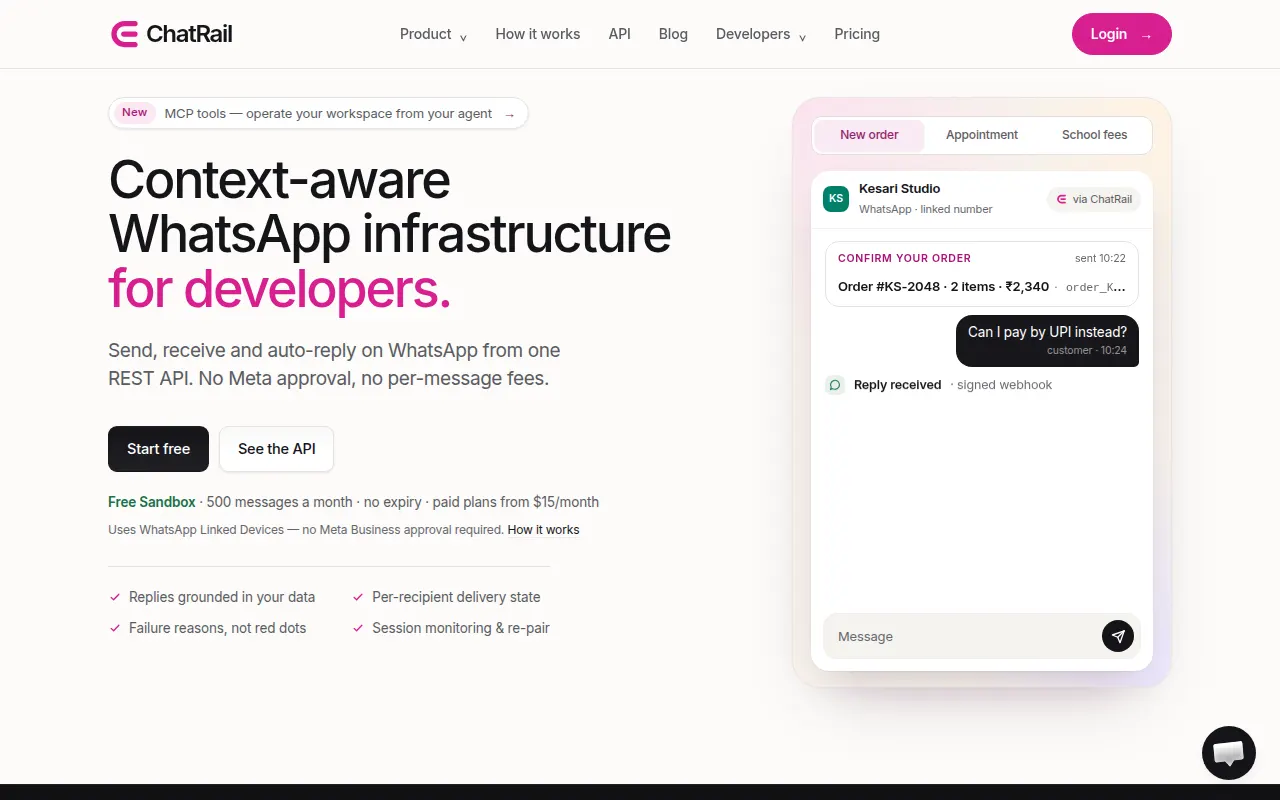Click the 'Reply received' status text

point(898,385)
